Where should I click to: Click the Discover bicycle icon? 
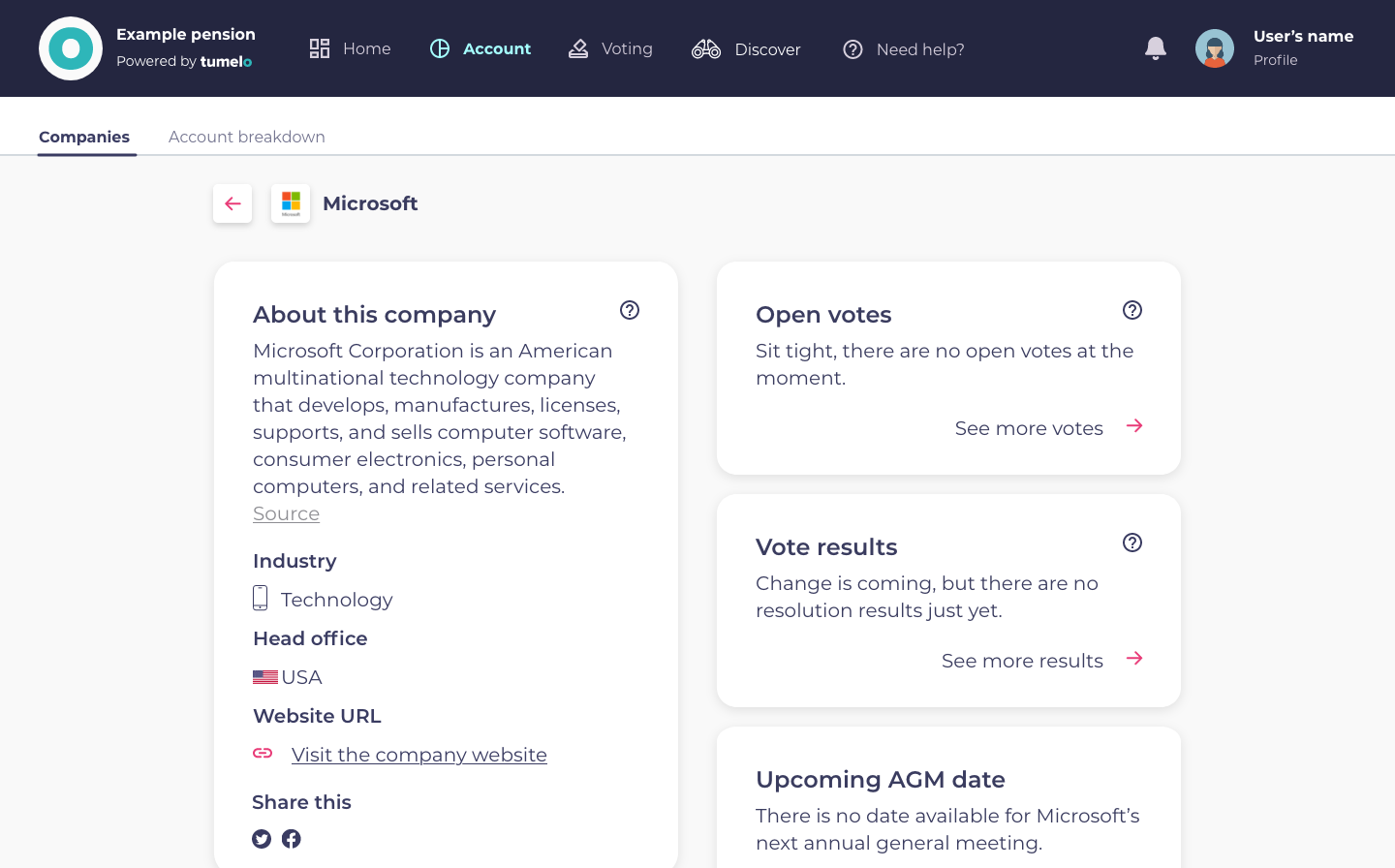pyautogui.click(x=706, y=48)
